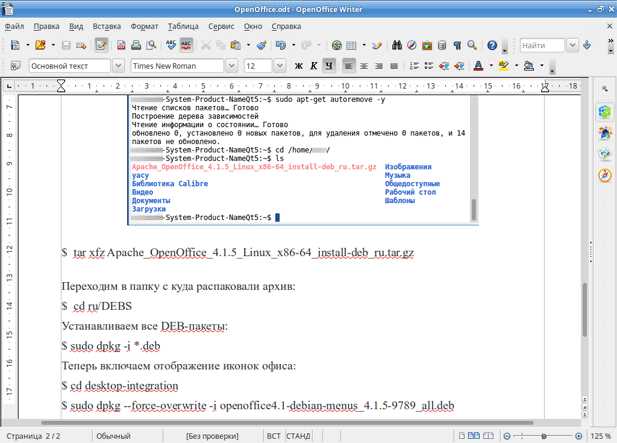Image resolution: width=617 pixels, height=443 pixels.
Task: Justify the text alignment
Action: click(x=394, y=66)
